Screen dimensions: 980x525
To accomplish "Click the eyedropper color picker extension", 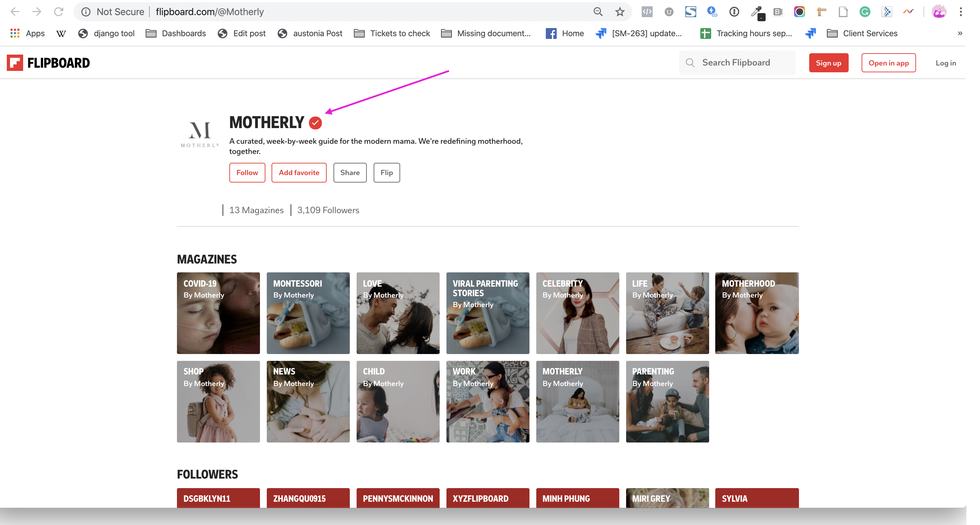I will tap(755, 12).
